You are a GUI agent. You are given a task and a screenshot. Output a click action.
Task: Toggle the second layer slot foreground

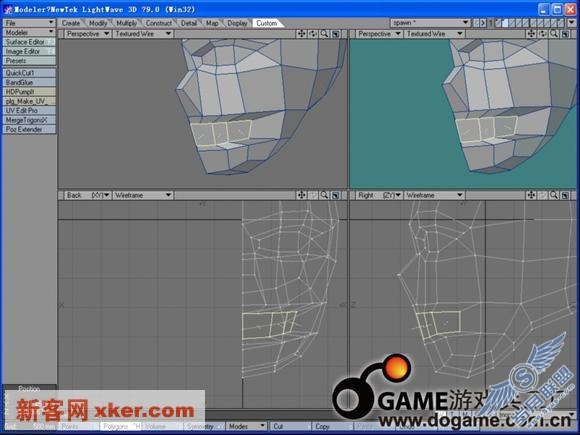(x=505, y=23)
